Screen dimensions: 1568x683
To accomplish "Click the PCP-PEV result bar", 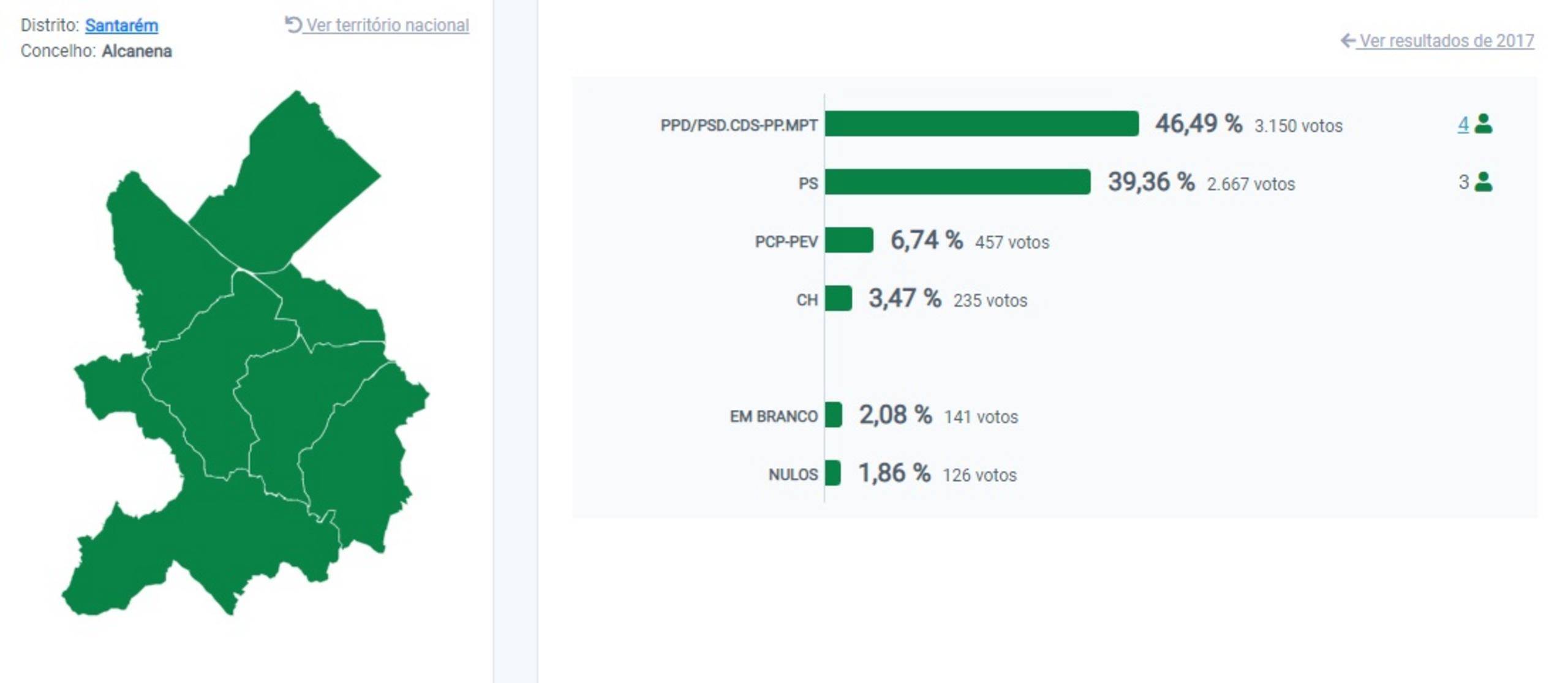I will tap(849, 240).
